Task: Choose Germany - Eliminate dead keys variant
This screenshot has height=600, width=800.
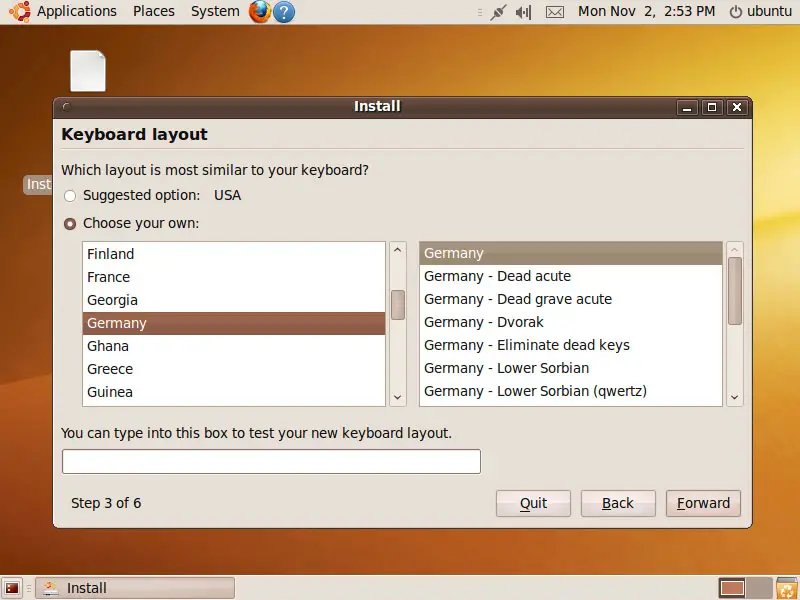Action: coord(570,345)
